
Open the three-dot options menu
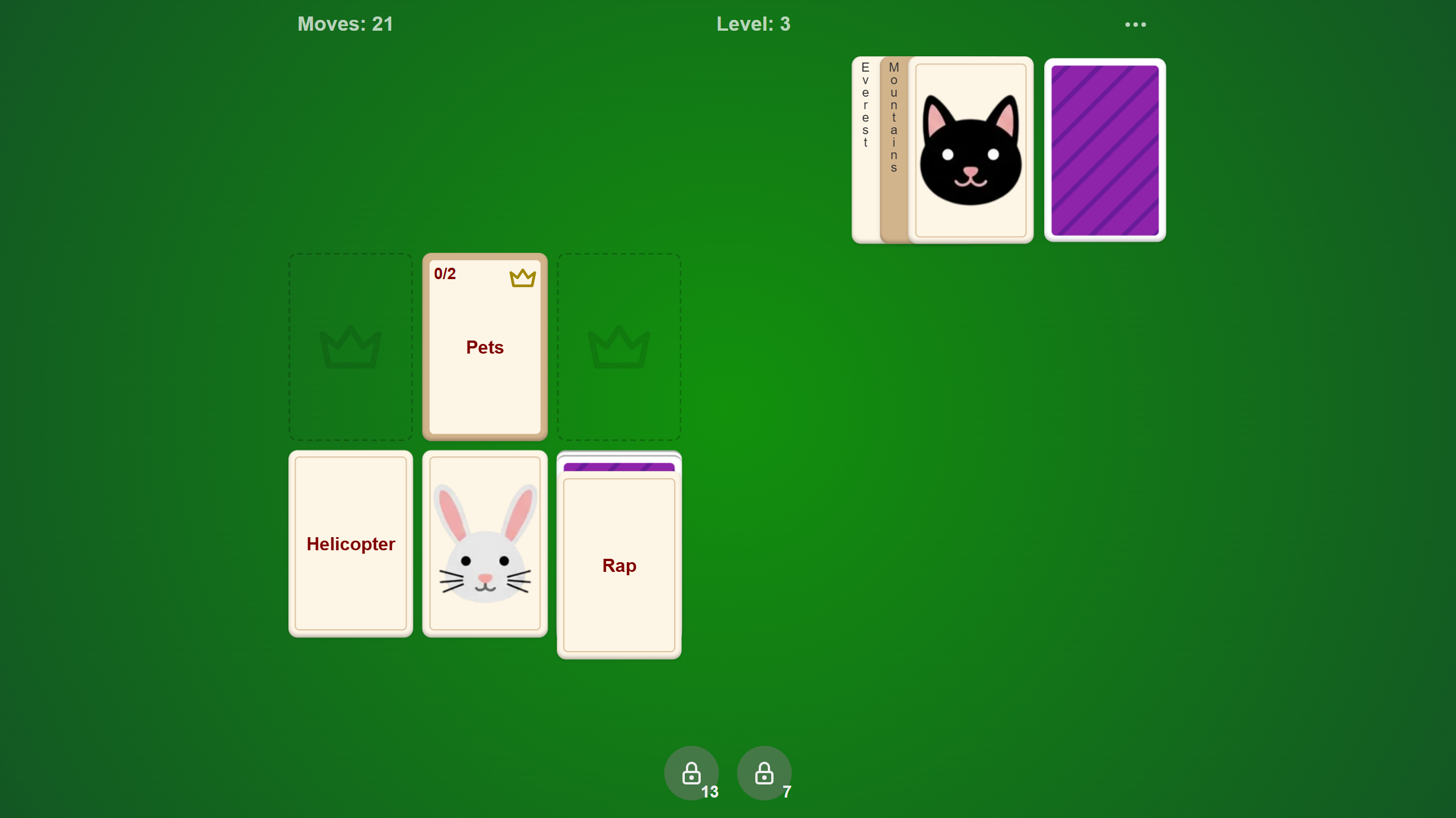[1135, 24]
